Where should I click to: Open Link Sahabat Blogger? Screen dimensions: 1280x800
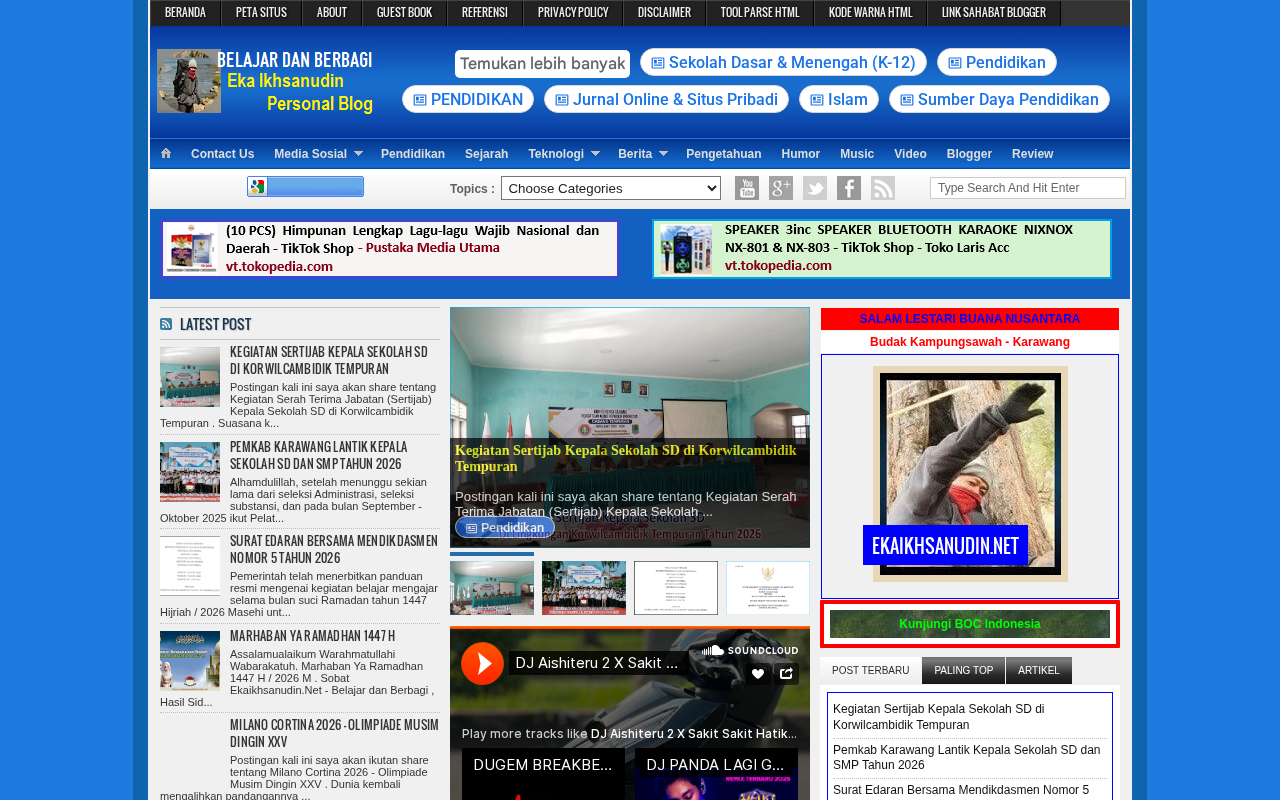994,13
